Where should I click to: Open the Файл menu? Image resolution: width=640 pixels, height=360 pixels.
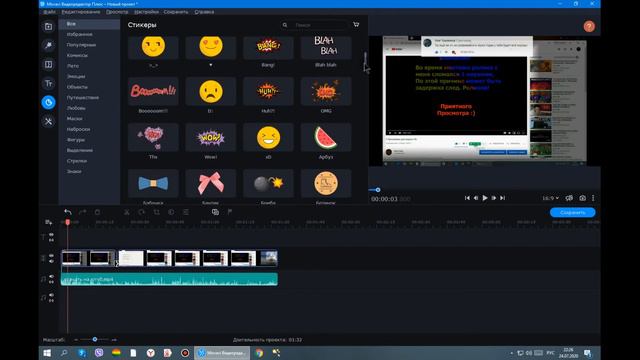[49, 12]
